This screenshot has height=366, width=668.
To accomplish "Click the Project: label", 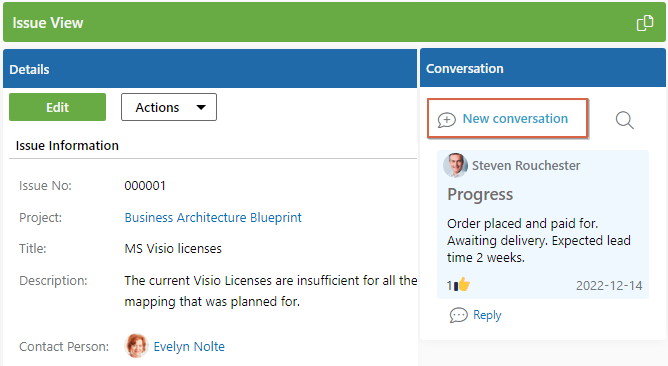I will point(40,218).
